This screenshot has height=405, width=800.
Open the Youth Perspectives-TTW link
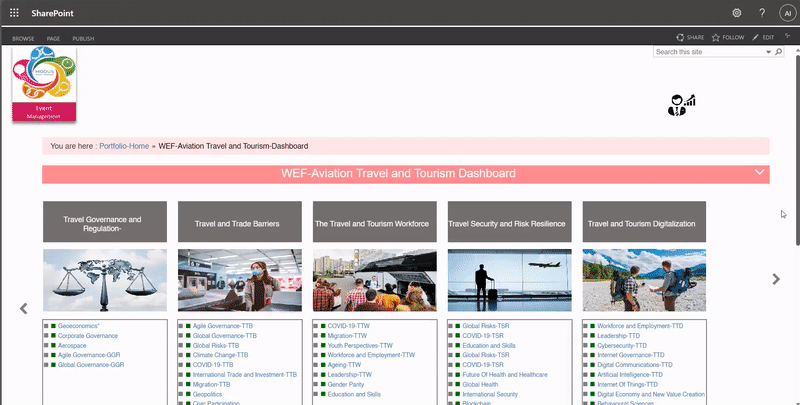pyautogui.click(x=360, y=345)
